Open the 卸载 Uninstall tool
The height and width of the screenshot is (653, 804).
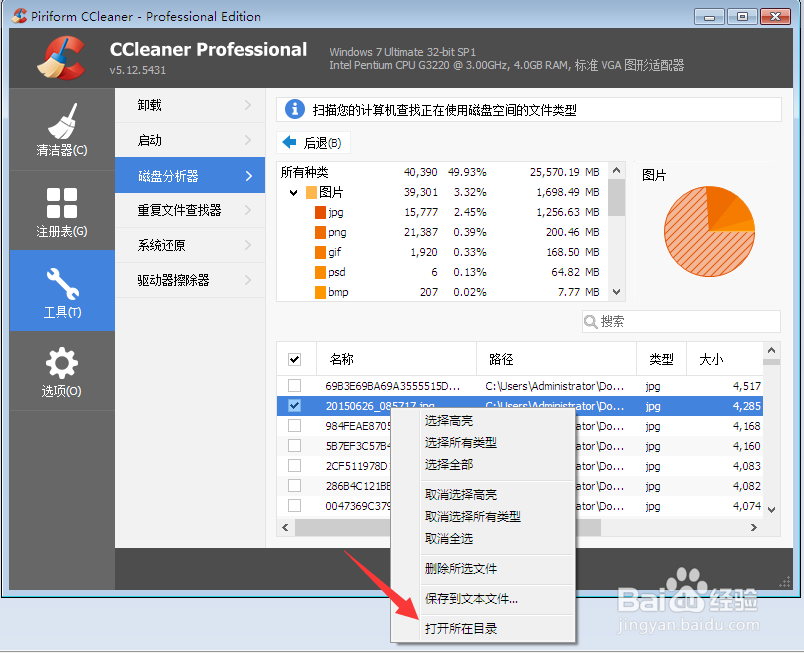[190, 105]
